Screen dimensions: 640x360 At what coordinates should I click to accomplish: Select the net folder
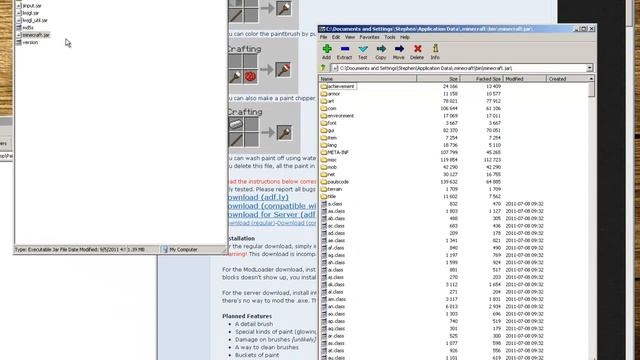tap(328, 175)
